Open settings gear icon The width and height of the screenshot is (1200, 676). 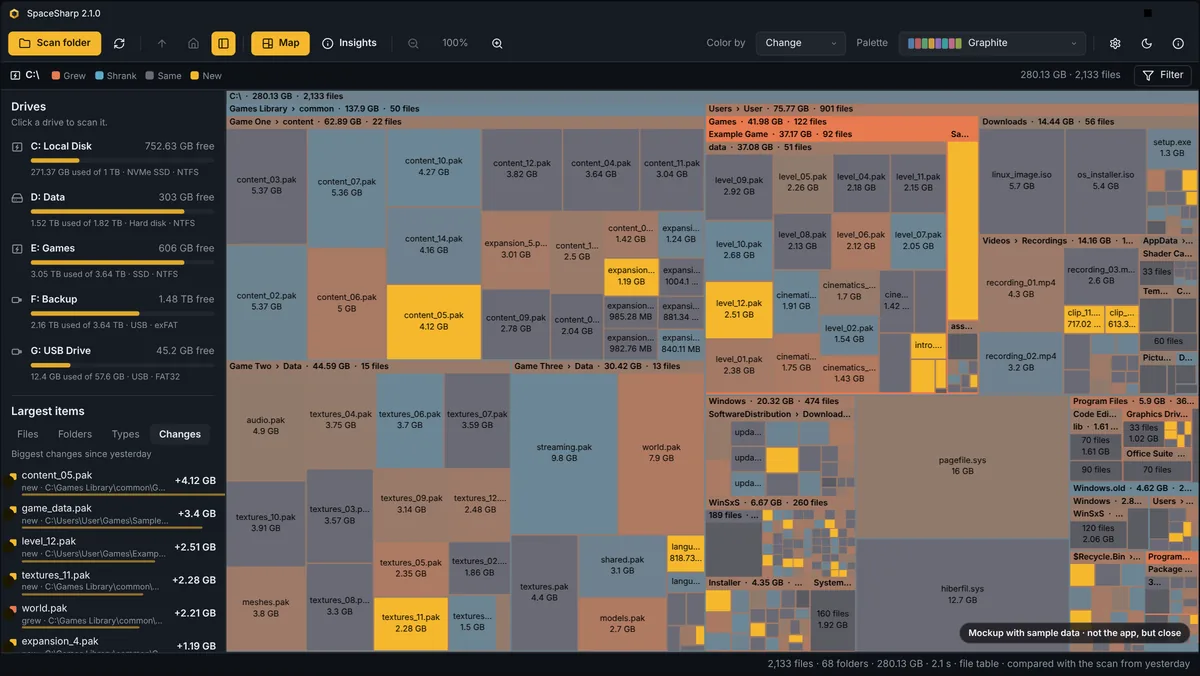click(1115, 43)
